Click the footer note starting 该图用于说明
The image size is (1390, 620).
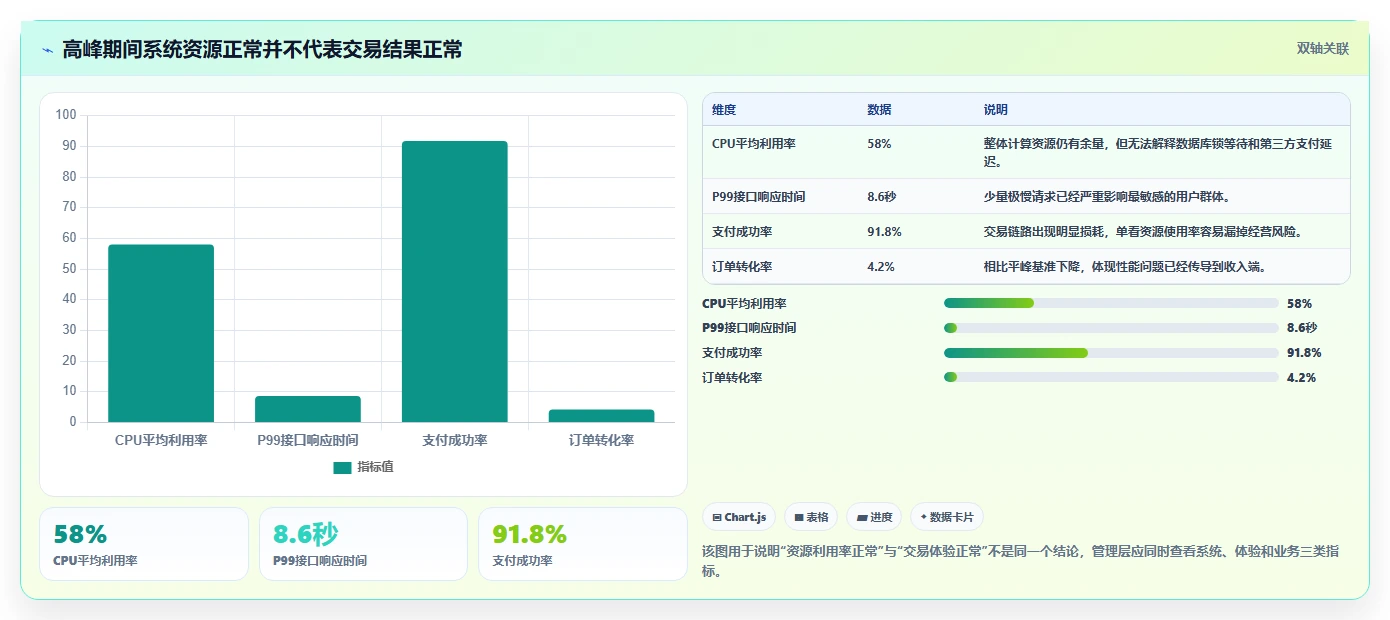(1021, 561)
